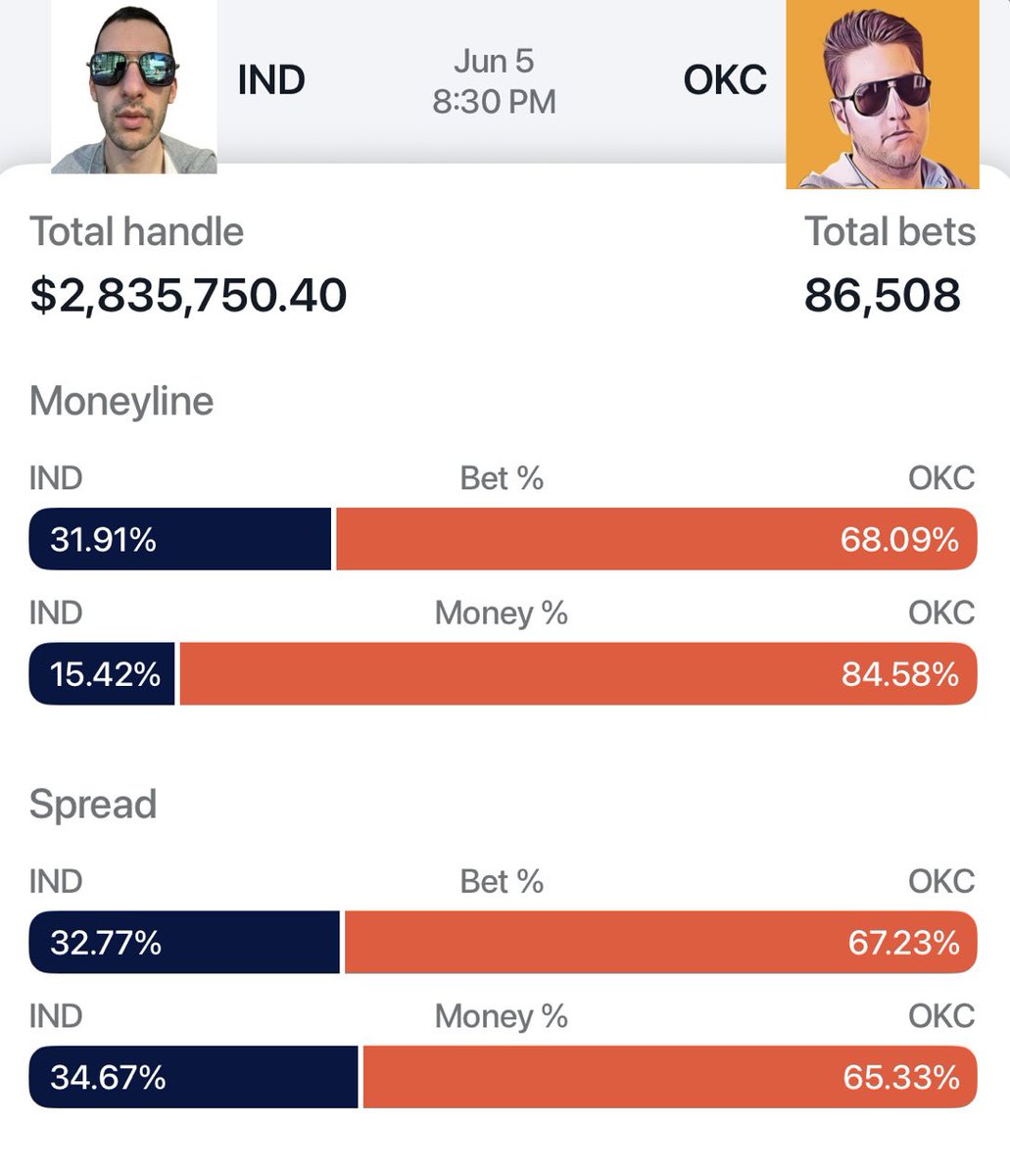Open the Moneyline section heading
Viewport: 1010px width, 1176px height.
[121, 401]
